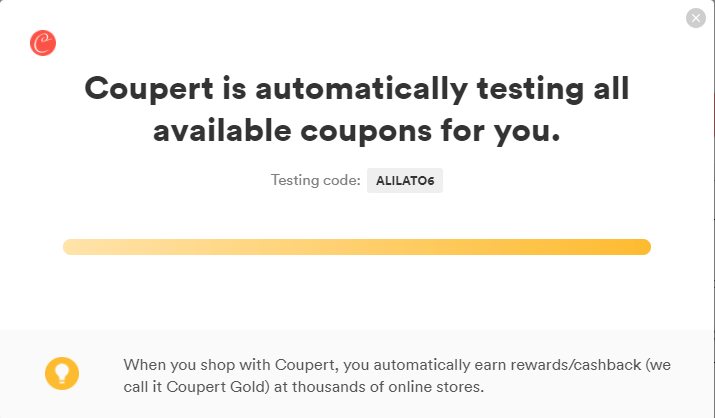Close the Coupert coupon testing popup
Image resolution: width=715 pixels, height=418 pixels.
(x=695, y=18)
